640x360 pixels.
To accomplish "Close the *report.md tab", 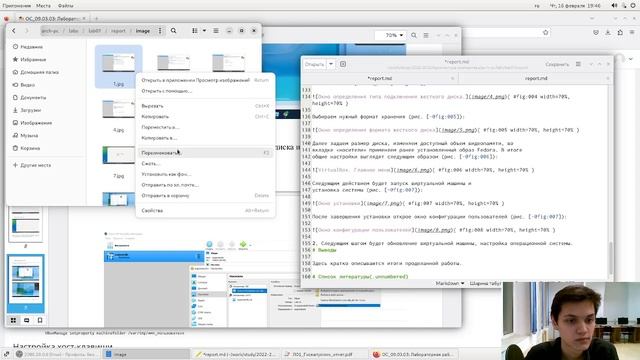I will click(452, 78).
